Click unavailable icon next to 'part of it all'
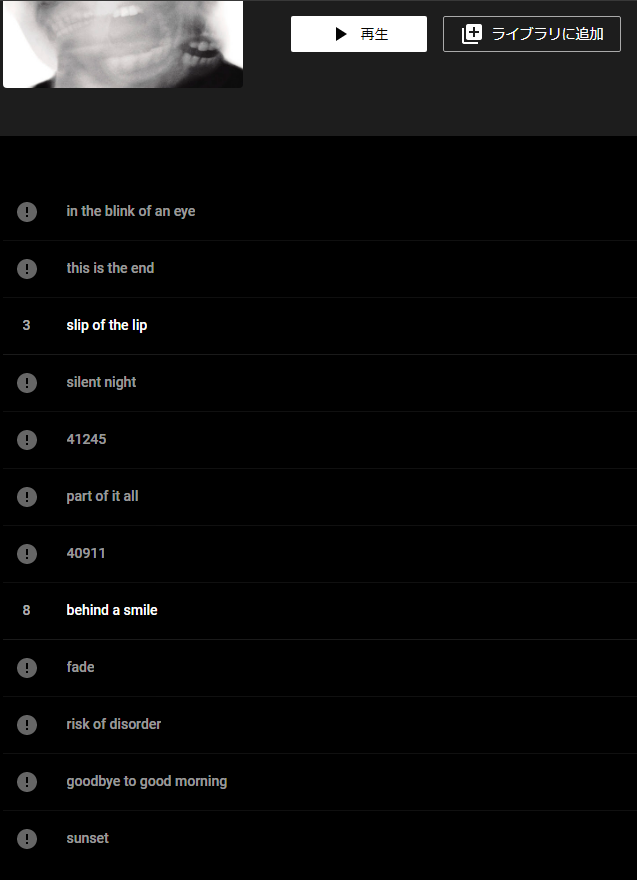637x880 pixels. coord(27,497)
